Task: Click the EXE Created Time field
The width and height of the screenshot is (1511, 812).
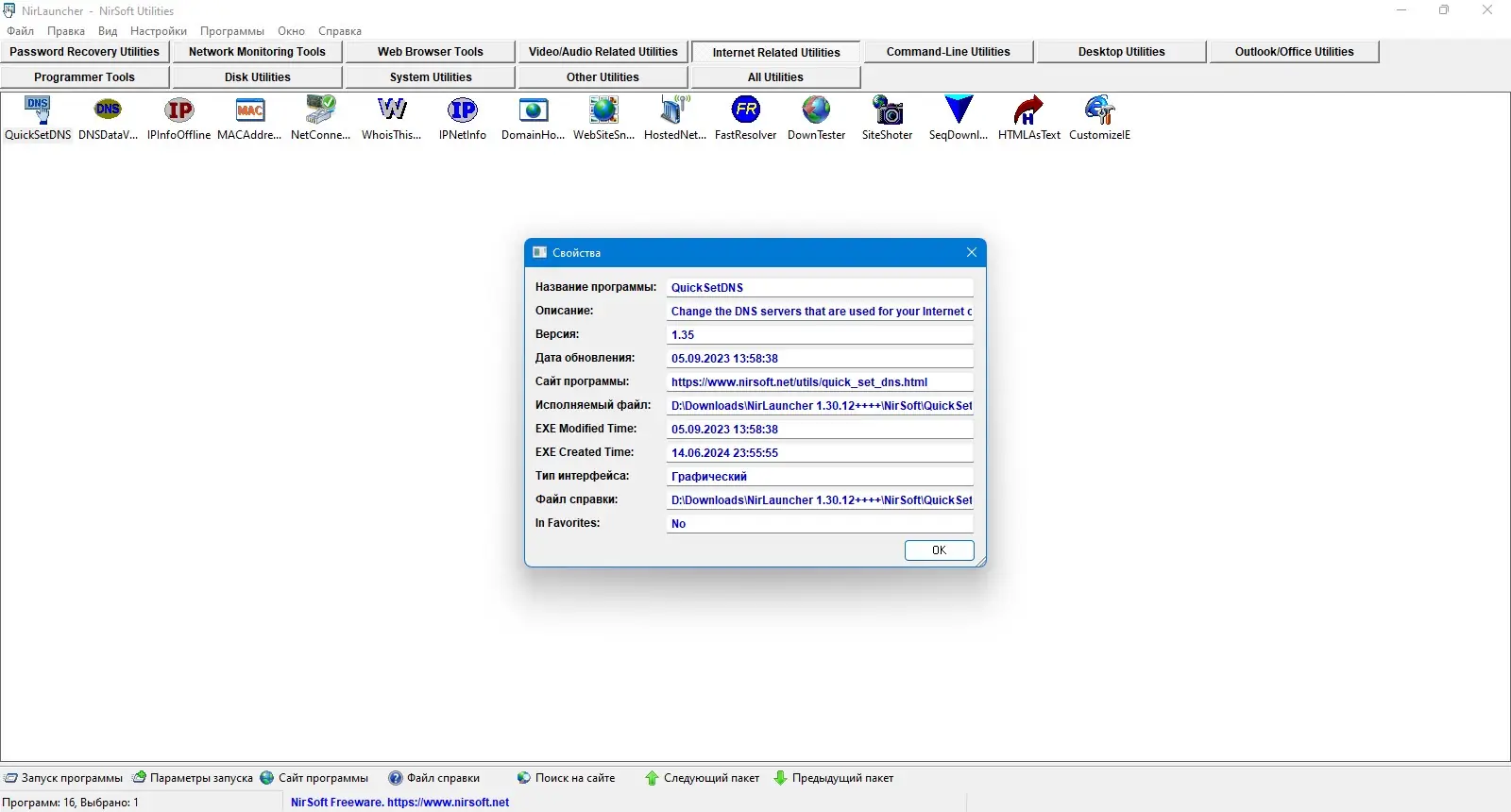Action: [820, 453]
